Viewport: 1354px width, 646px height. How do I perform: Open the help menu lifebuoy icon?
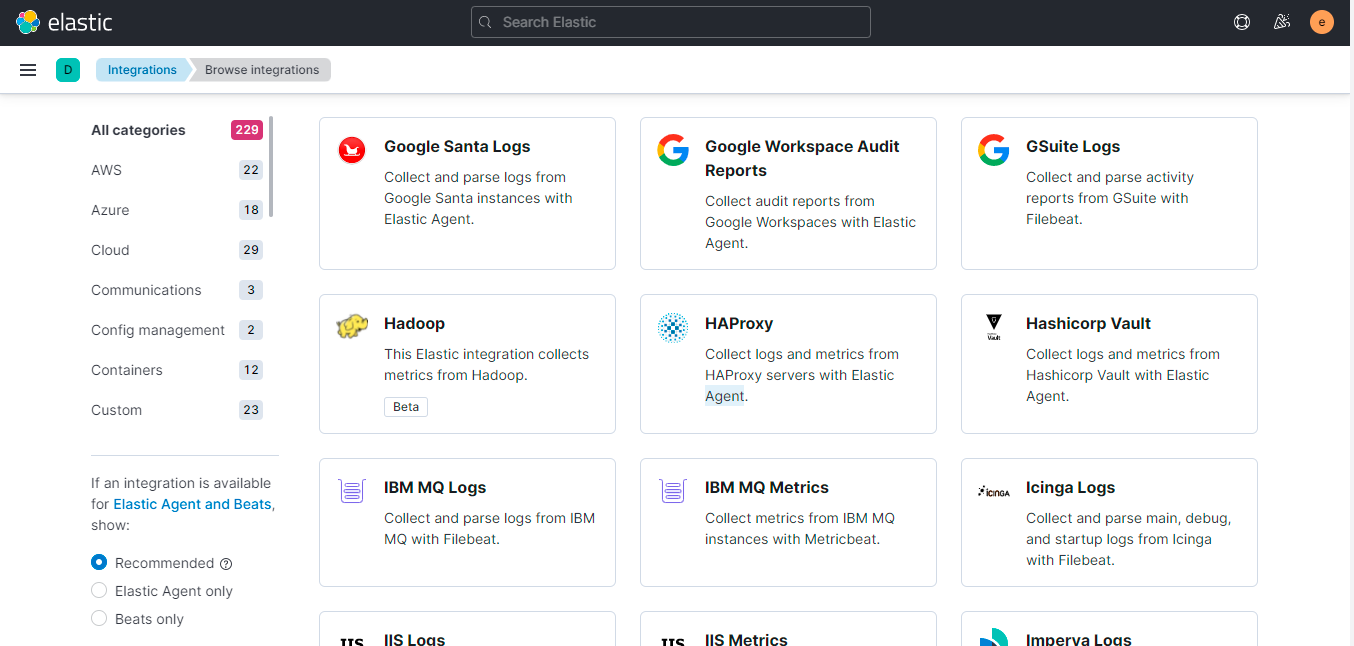click(1242, 22)
